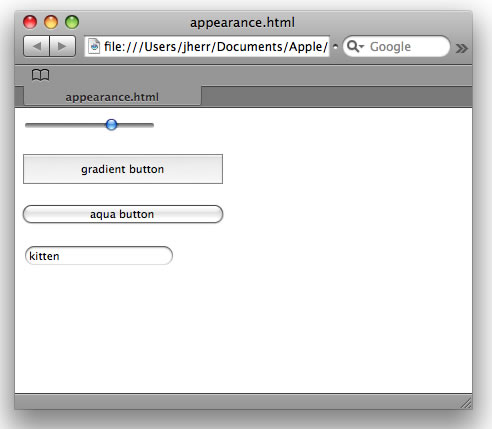Click the small button right of the address field

tap(335, 47)
